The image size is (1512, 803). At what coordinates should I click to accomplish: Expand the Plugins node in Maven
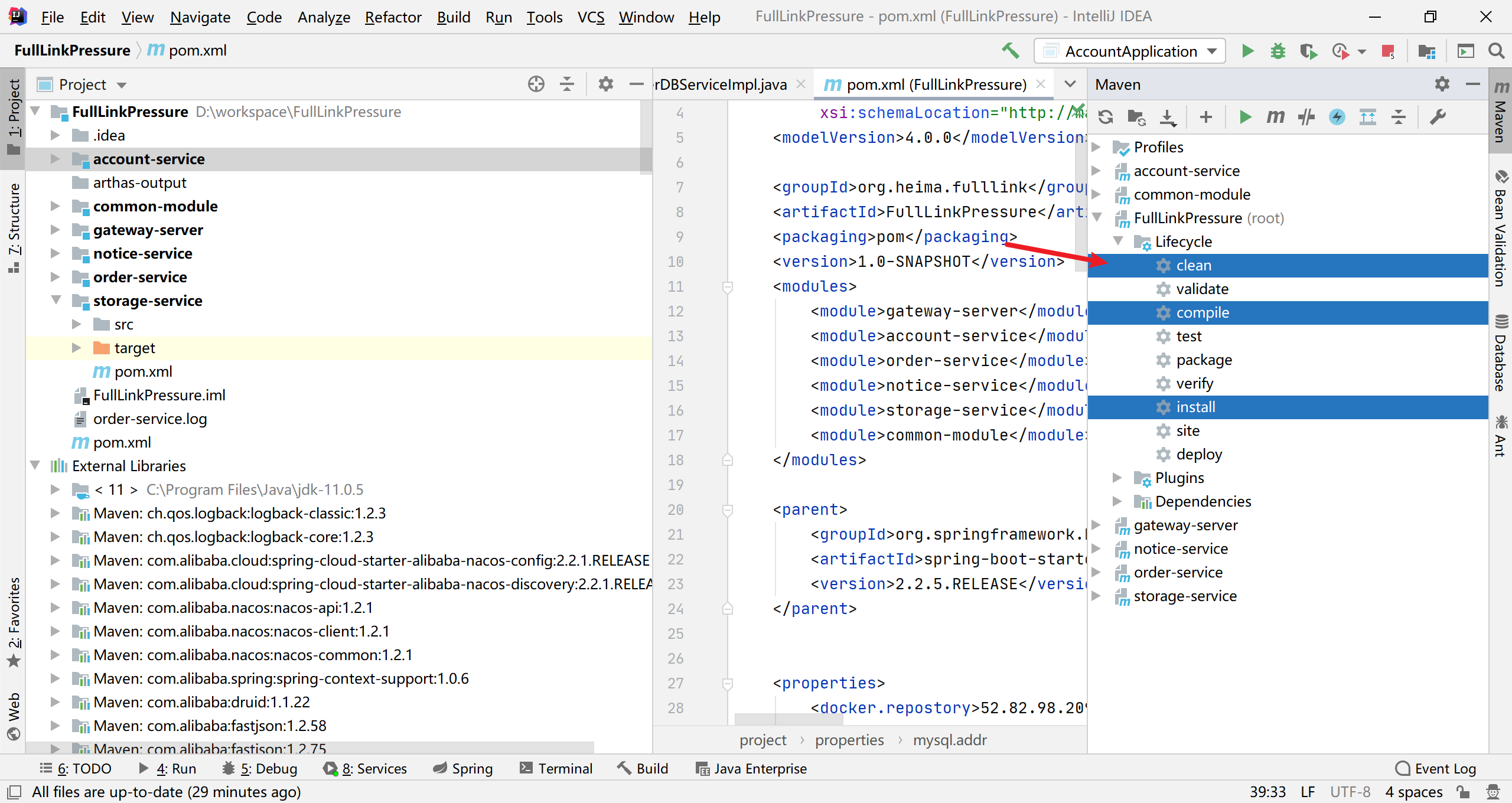[x=1117, y=478]
